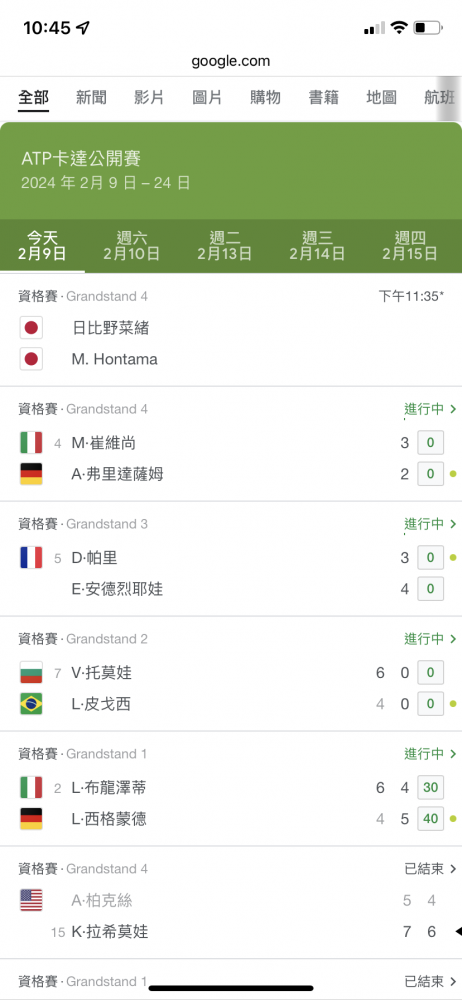Tap the Germany flag beside A·弗里達薩姆
Viewport: 462px width, 1000px height.
(x=31, y=474)
